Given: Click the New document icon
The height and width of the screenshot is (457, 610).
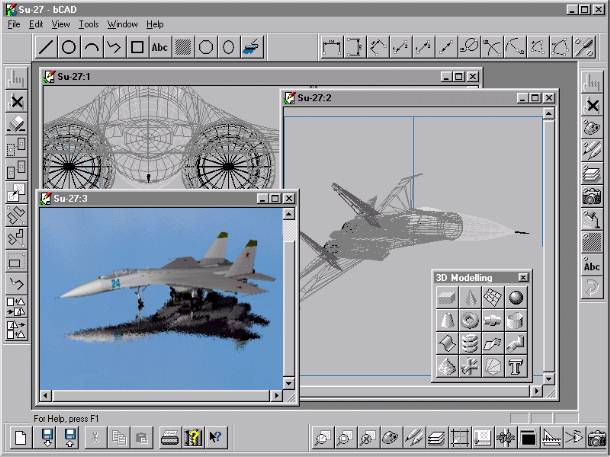Looking at the screenshot, I should [x=20, y=437].
